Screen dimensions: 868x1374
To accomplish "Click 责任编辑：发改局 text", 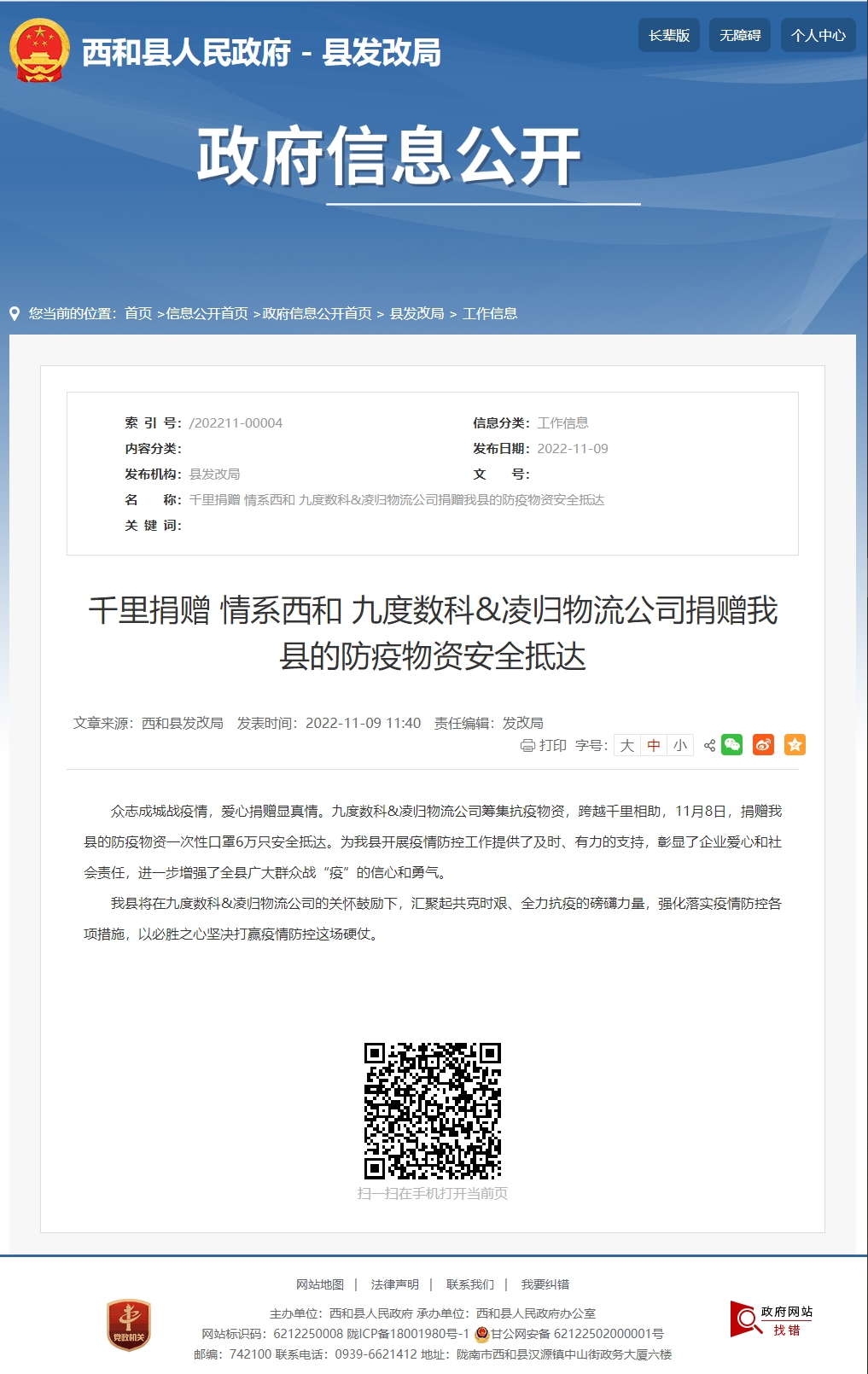I will pyautogui.click(x=488, y=723).
